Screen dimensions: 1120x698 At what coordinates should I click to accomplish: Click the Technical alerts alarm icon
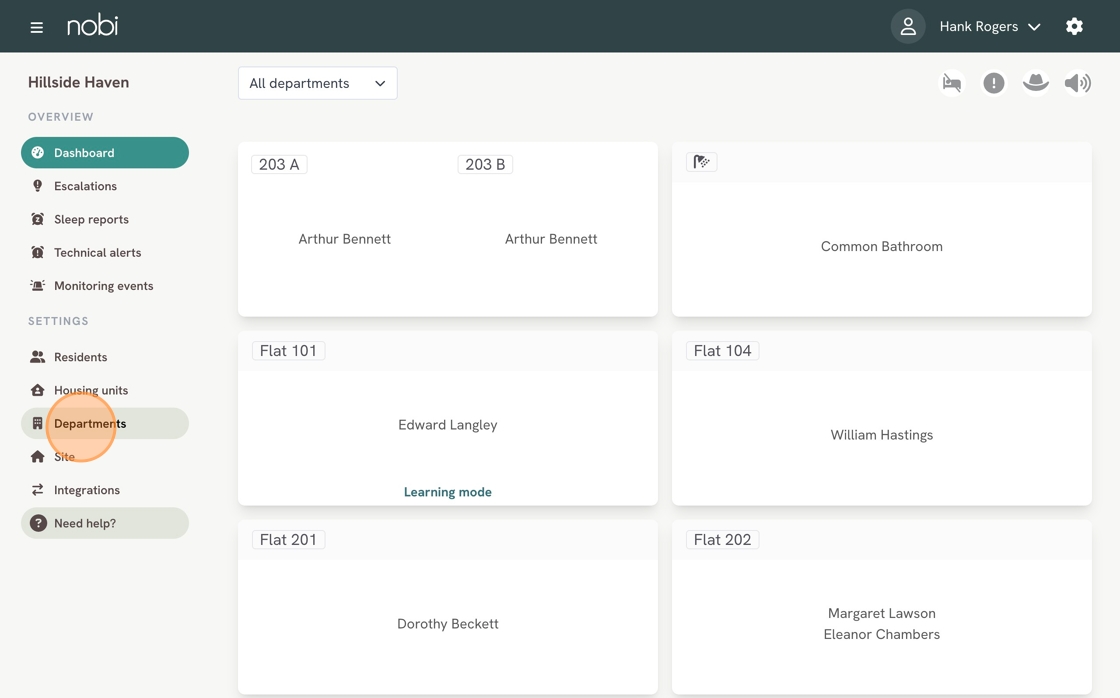pyautogui.click(x=37, y=252)
